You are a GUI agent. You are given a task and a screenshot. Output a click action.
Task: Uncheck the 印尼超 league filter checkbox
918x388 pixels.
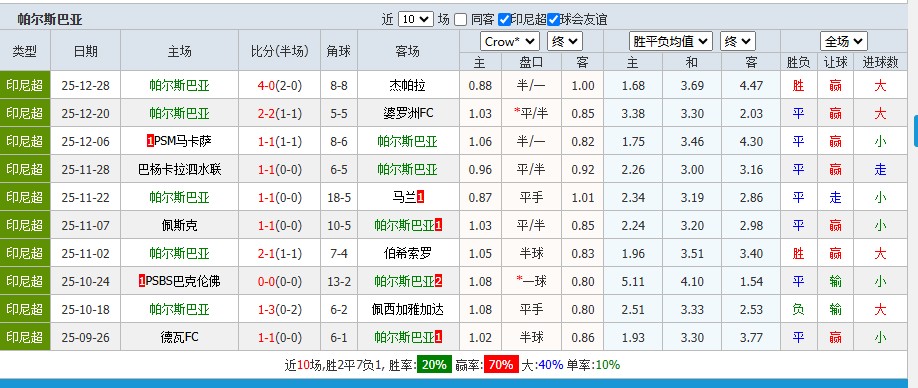point(504,19)
